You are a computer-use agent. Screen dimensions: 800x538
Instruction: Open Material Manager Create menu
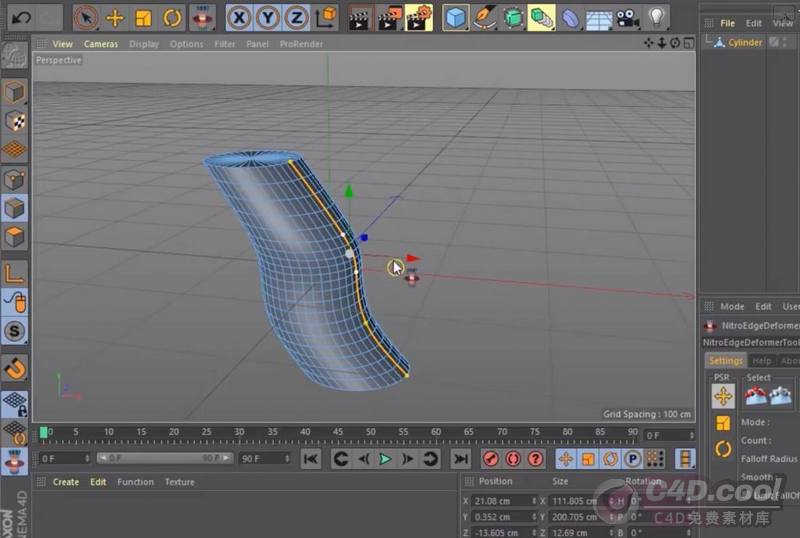[66, 482]
